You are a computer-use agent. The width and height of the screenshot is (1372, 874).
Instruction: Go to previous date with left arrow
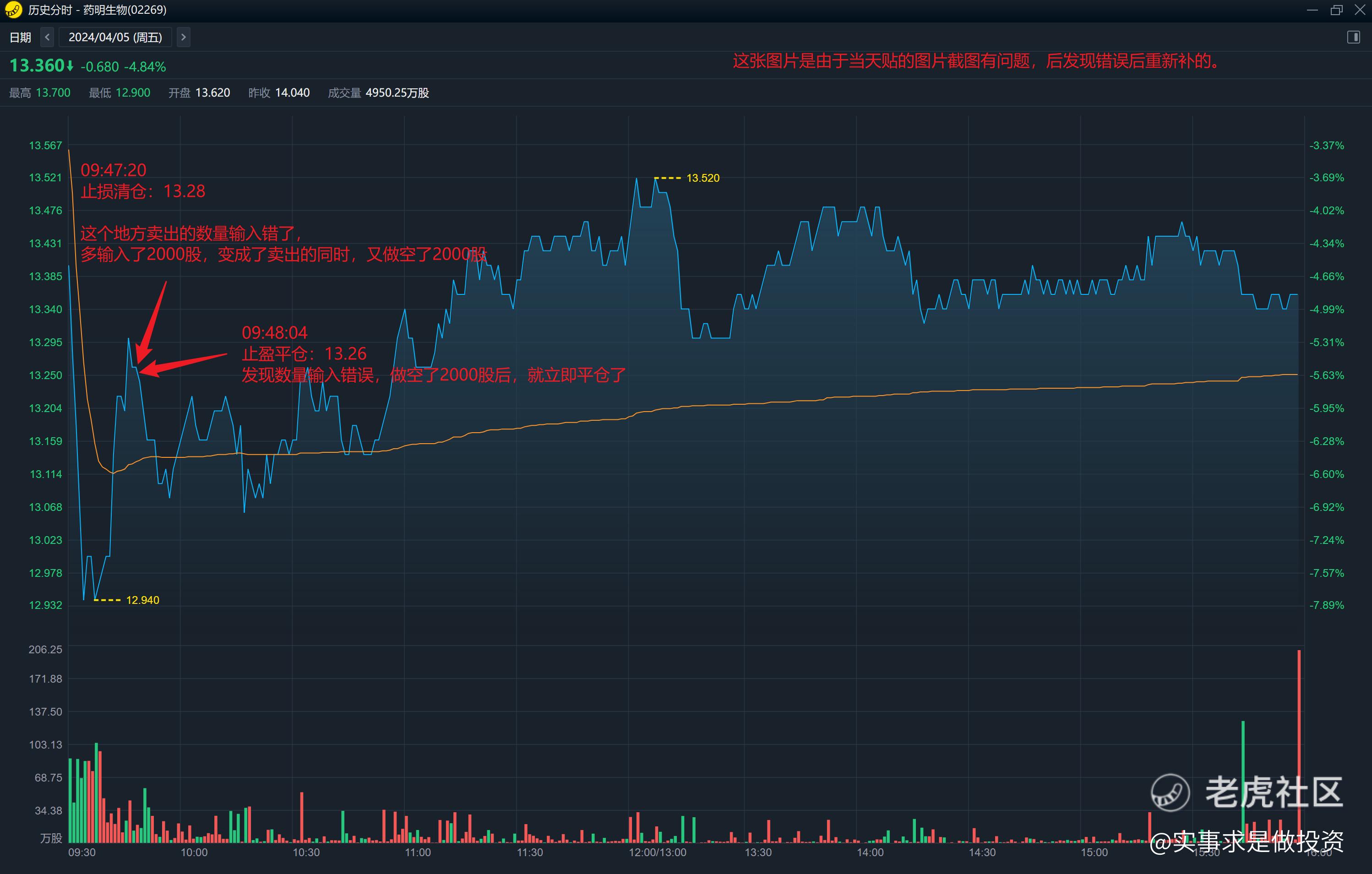point(47,37)
